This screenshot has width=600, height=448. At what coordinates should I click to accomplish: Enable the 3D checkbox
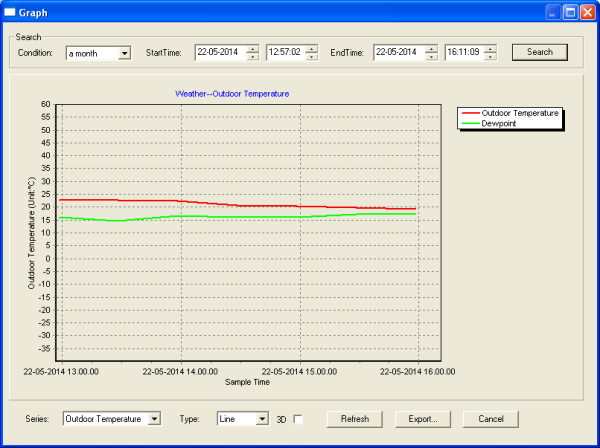click(x=298, y=419)
